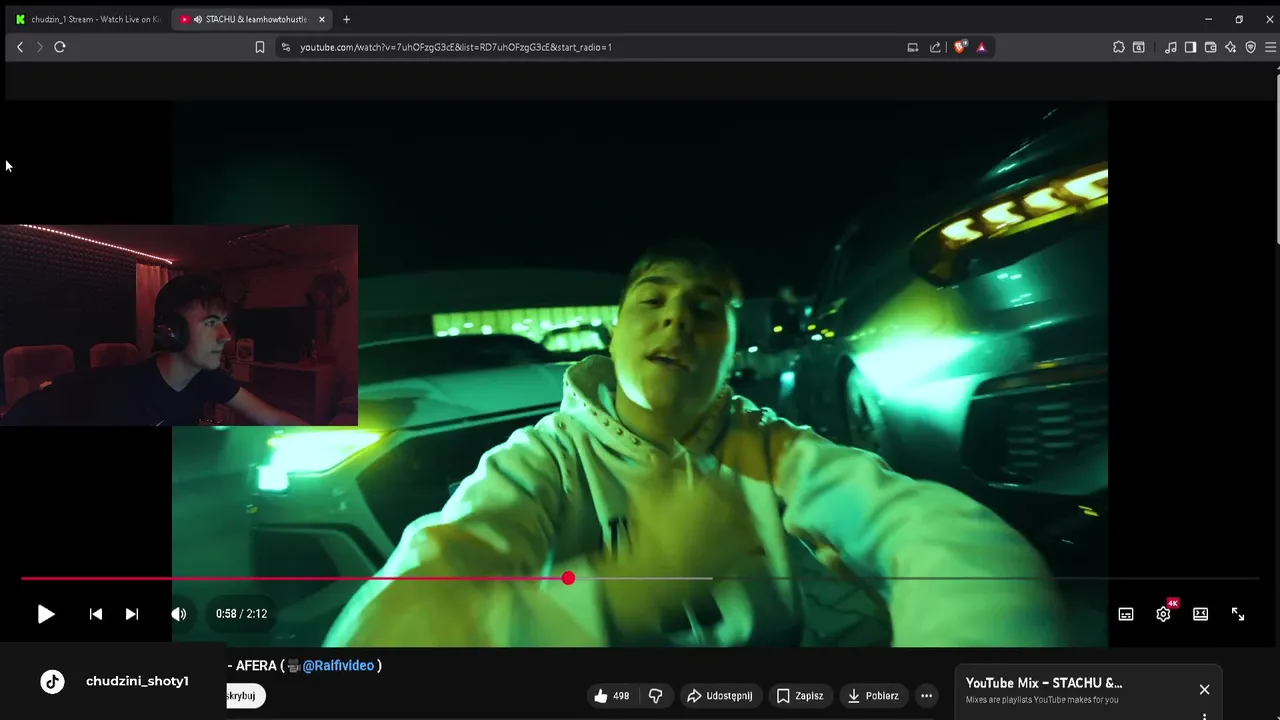The width and height of the screenshot is (1280, 720).
Task: Open the browser hamburger main menu
Action: click(x=1271, y=47)
